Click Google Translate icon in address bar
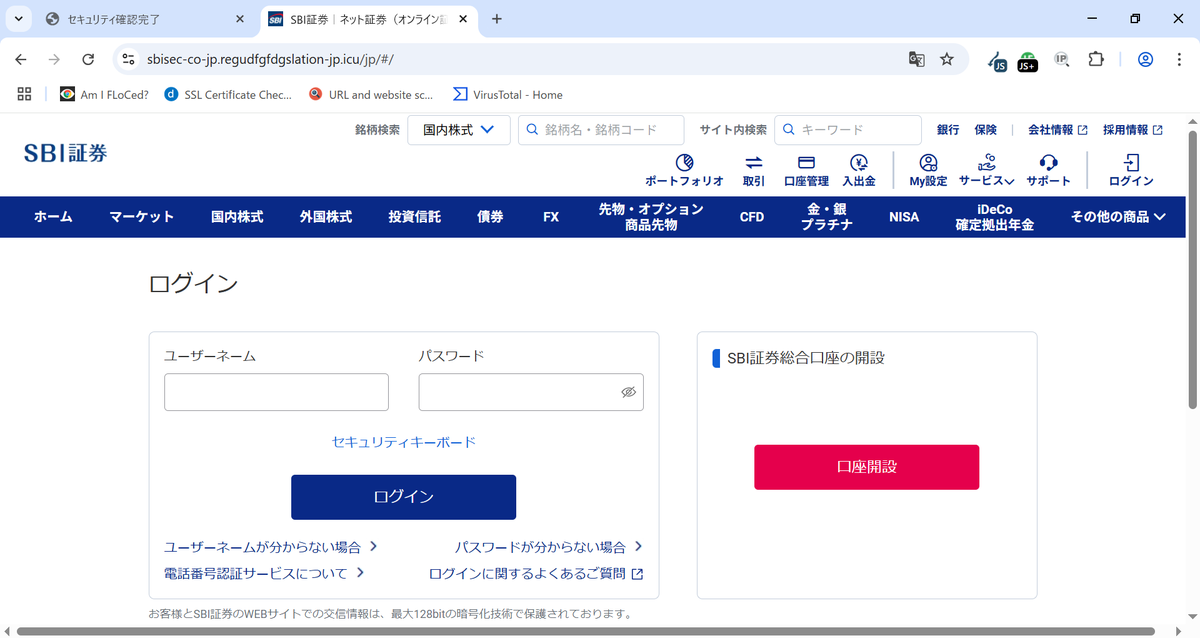 pyautogui.click(x=916, y=59)
